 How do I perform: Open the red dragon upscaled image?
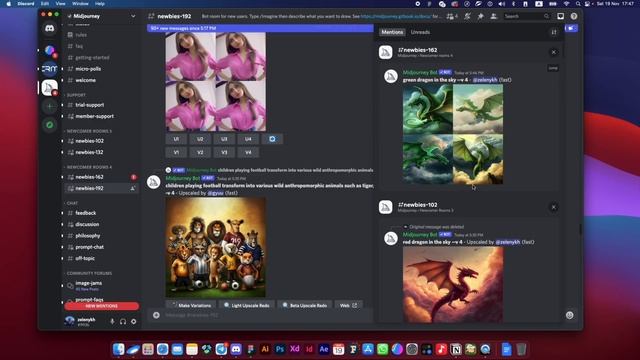point(453,284)
